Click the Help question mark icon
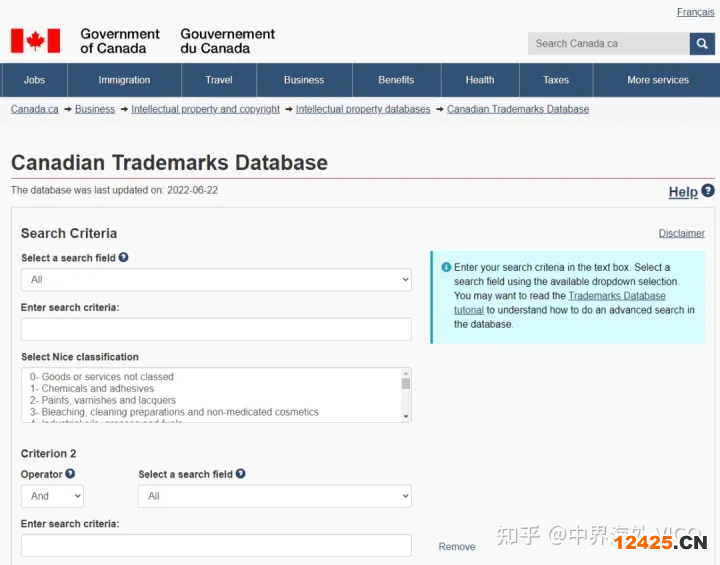This screenshot has height=565, width=720. tap(708, 191)
